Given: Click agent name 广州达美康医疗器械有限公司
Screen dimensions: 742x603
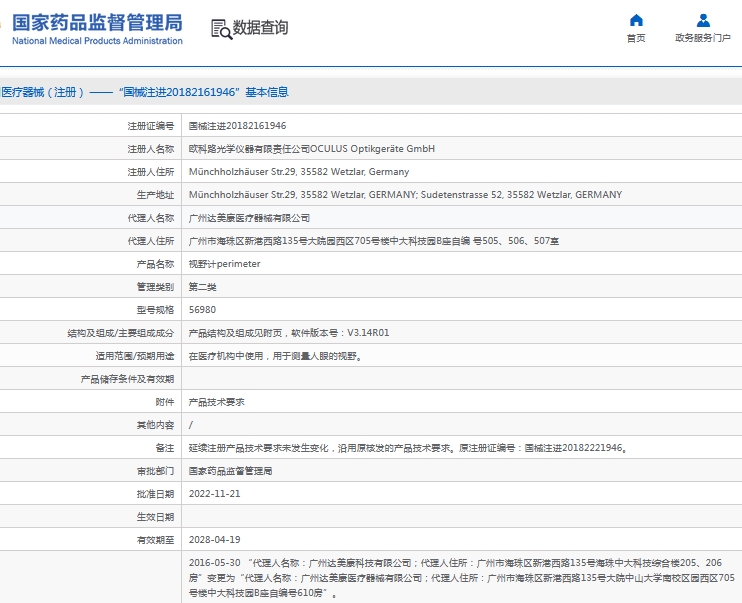Looking at the screenshot, I should [249, 218].
